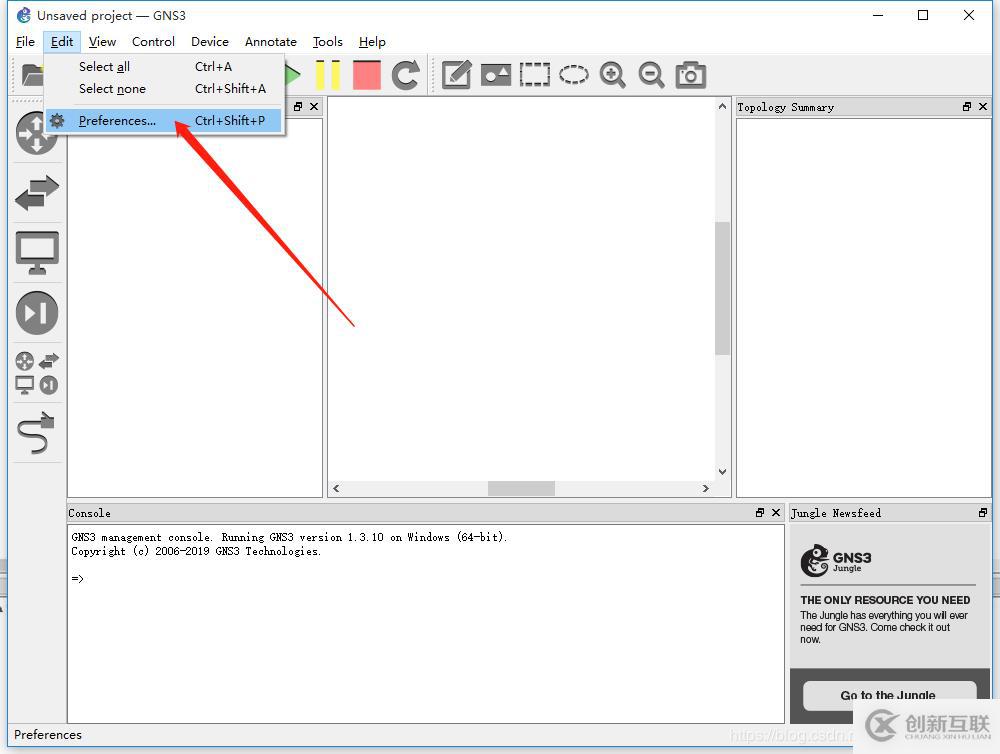The image size is (1000, 754).
Task: Float the Jungle Newsfeed panel
Action: click(x=983, y=512)
